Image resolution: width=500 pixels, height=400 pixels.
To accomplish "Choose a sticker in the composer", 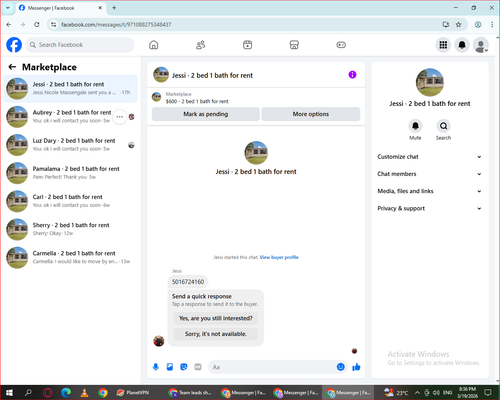I will click(184, 367).
